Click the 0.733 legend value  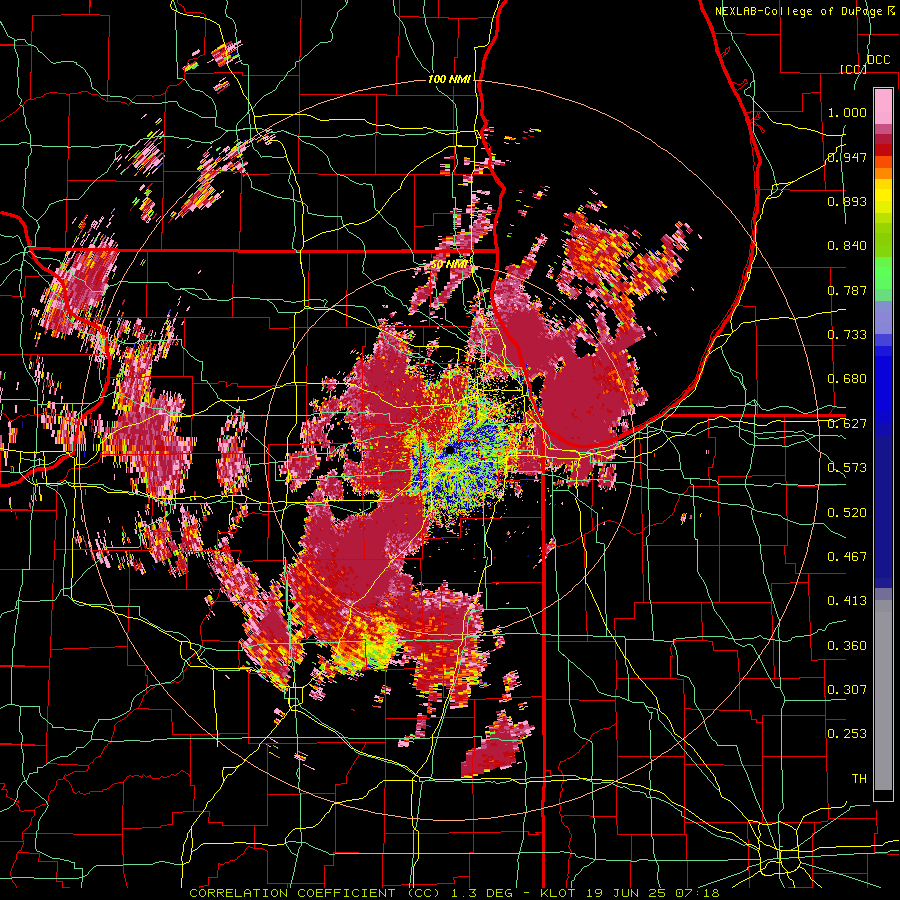click(847, 335)
